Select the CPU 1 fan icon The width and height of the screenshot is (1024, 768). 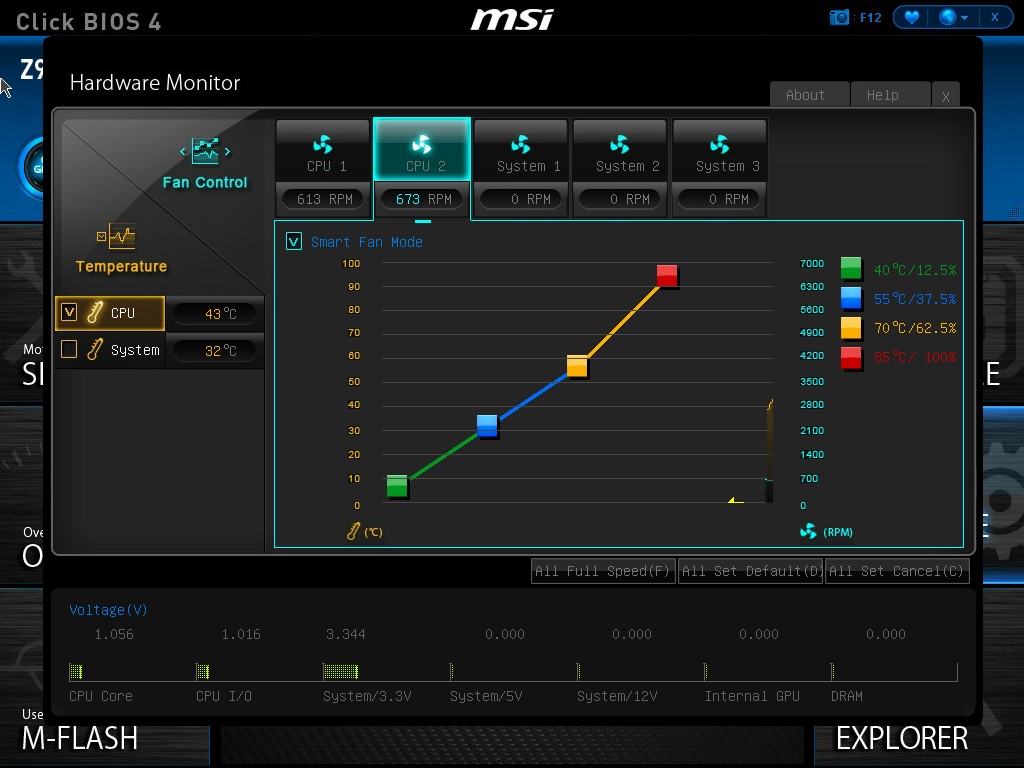tap(322, 145)
